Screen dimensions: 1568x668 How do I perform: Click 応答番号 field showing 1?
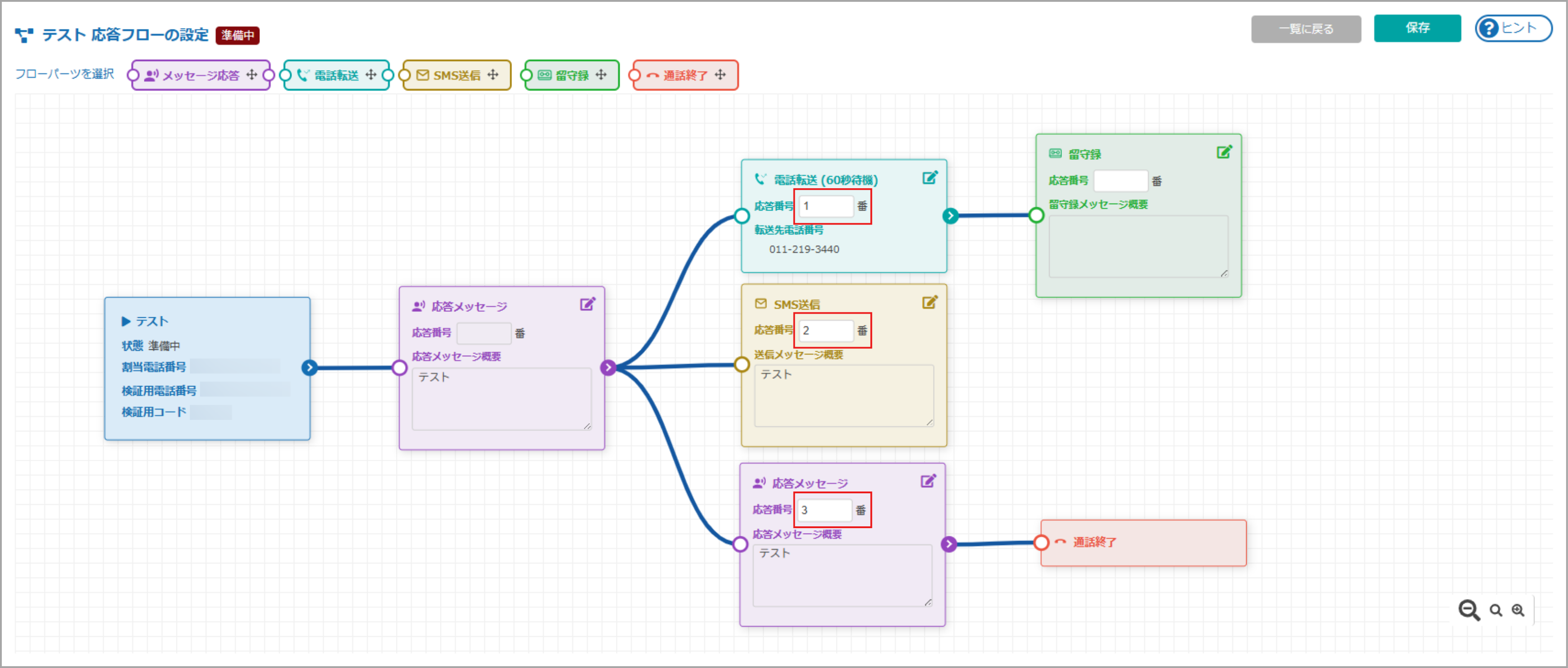pyautogui.click(x=826, y=205)
